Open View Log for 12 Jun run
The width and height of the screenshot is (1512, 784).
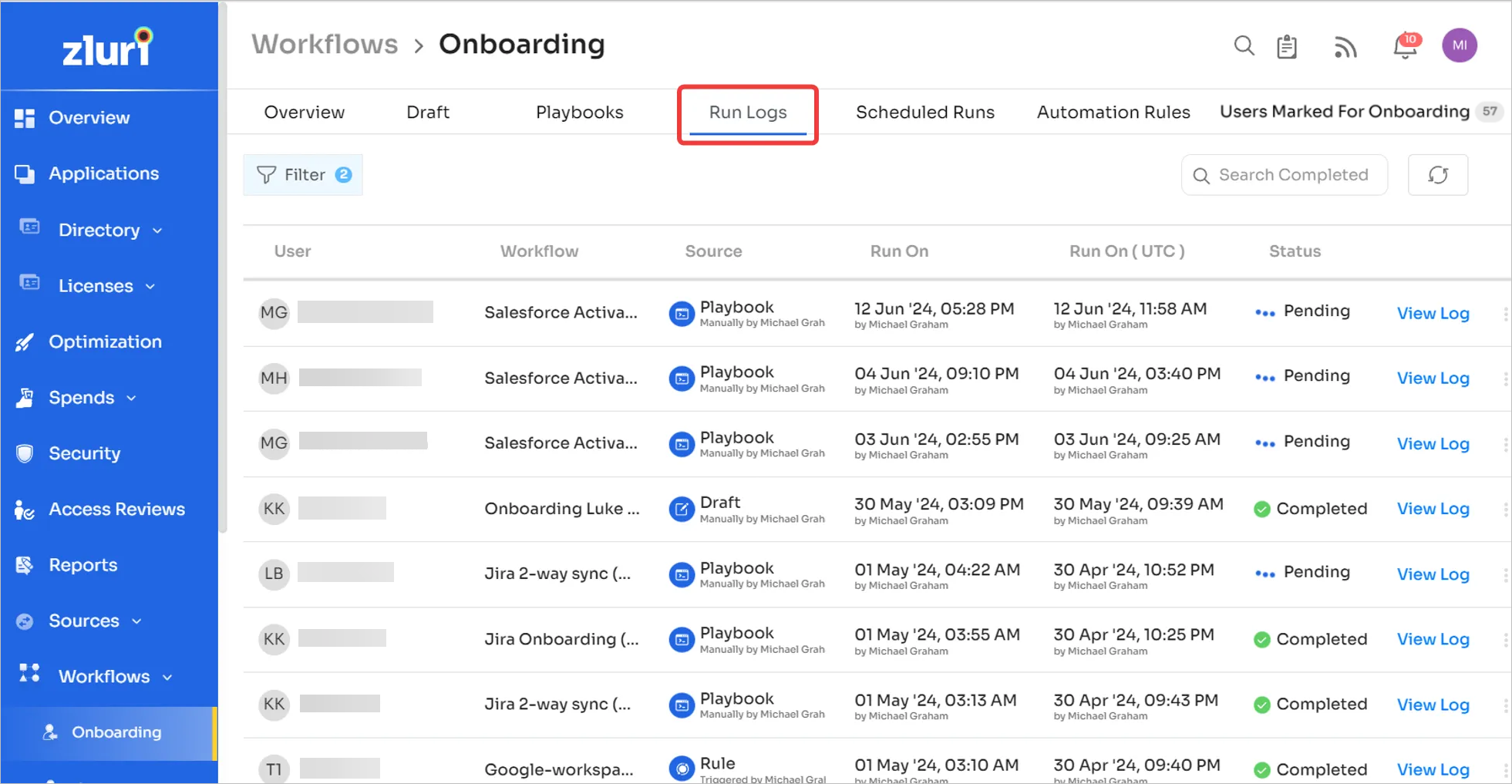point(1433,313)
